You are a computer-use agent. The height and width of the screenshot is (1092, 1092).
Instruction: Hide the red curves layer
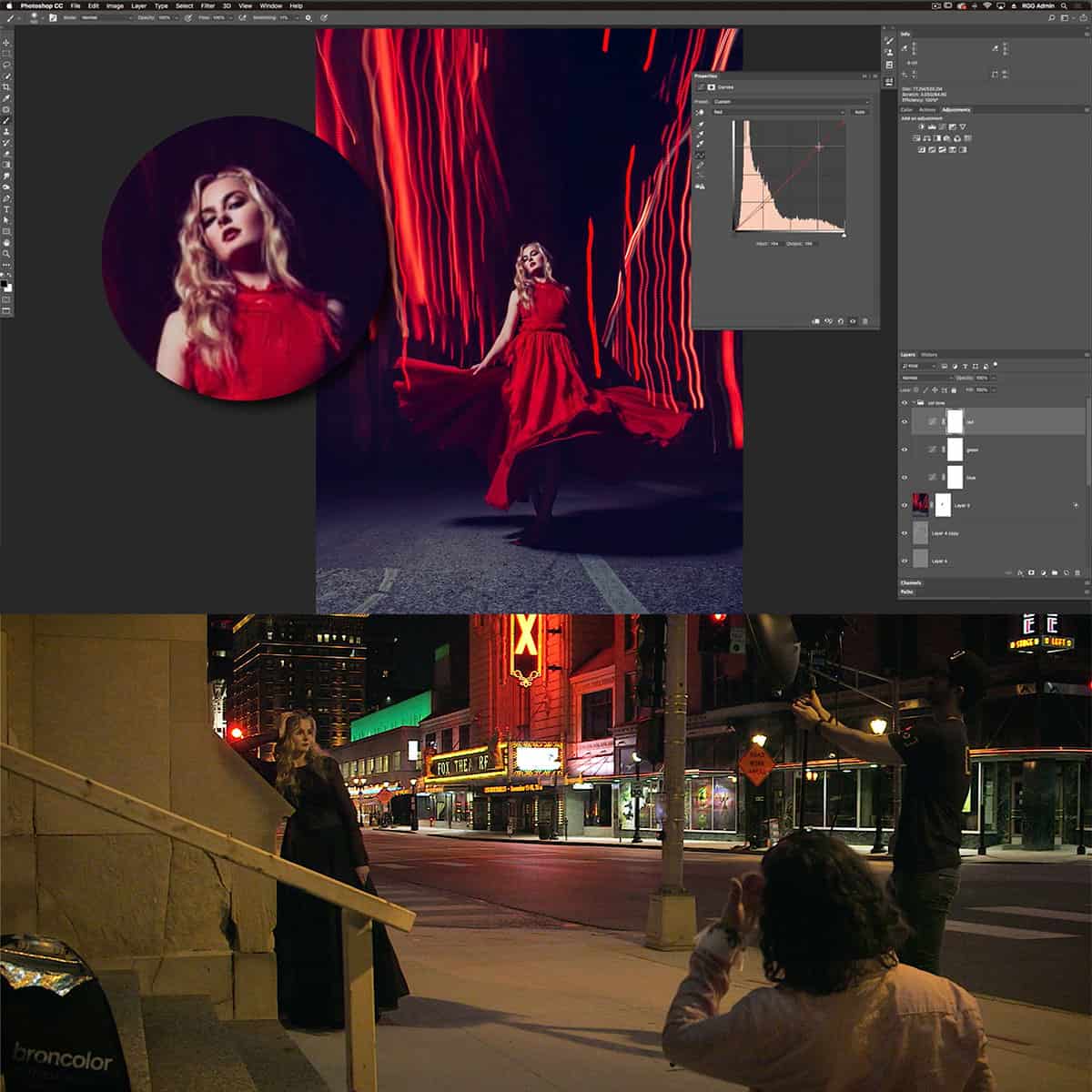click(905, 422)
